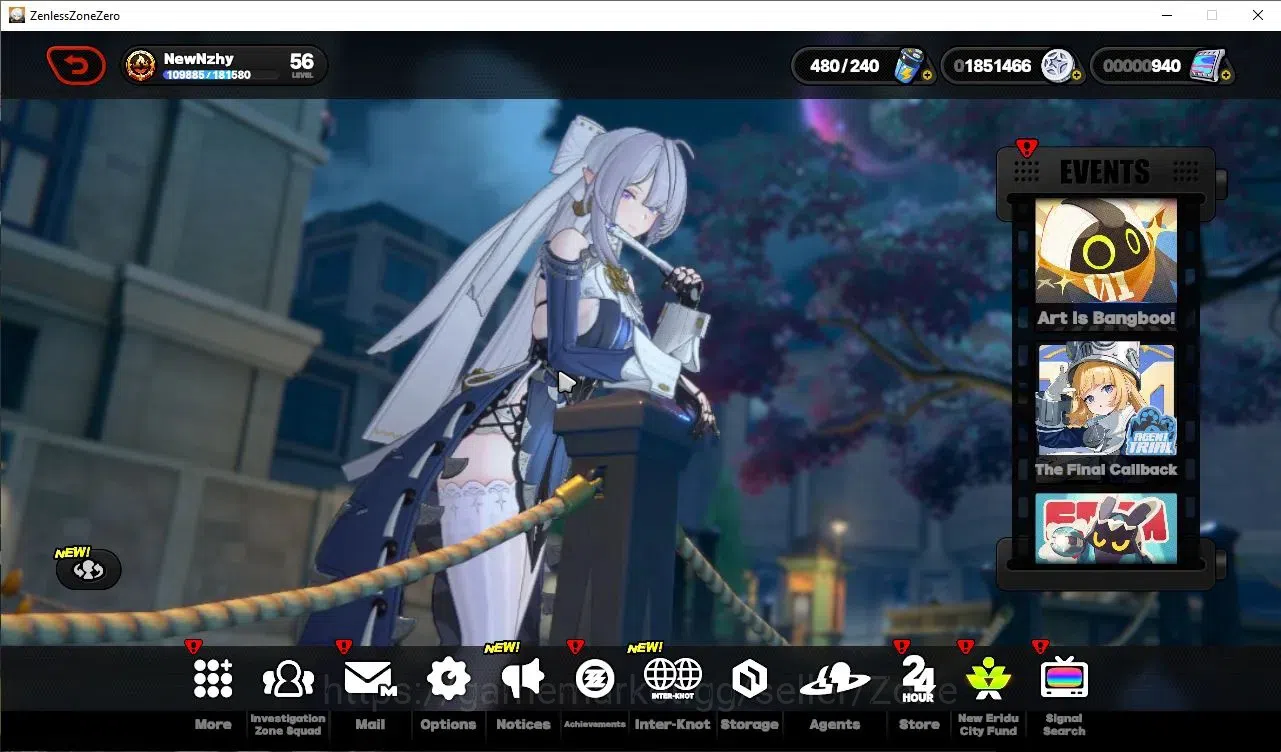This screenshot has width=1281, height=752.
Task: Open The Final Callback event thumbnail
Action: 1106,399
